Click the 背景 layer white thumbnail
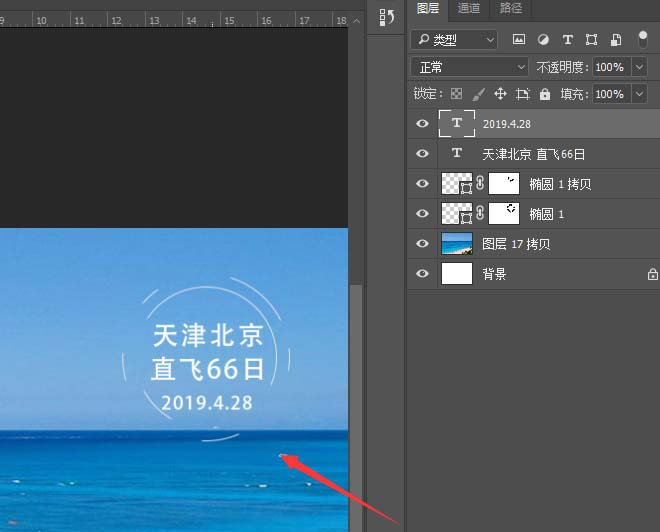This screenshot has height=532, width=660. click(x=457, y=274)
